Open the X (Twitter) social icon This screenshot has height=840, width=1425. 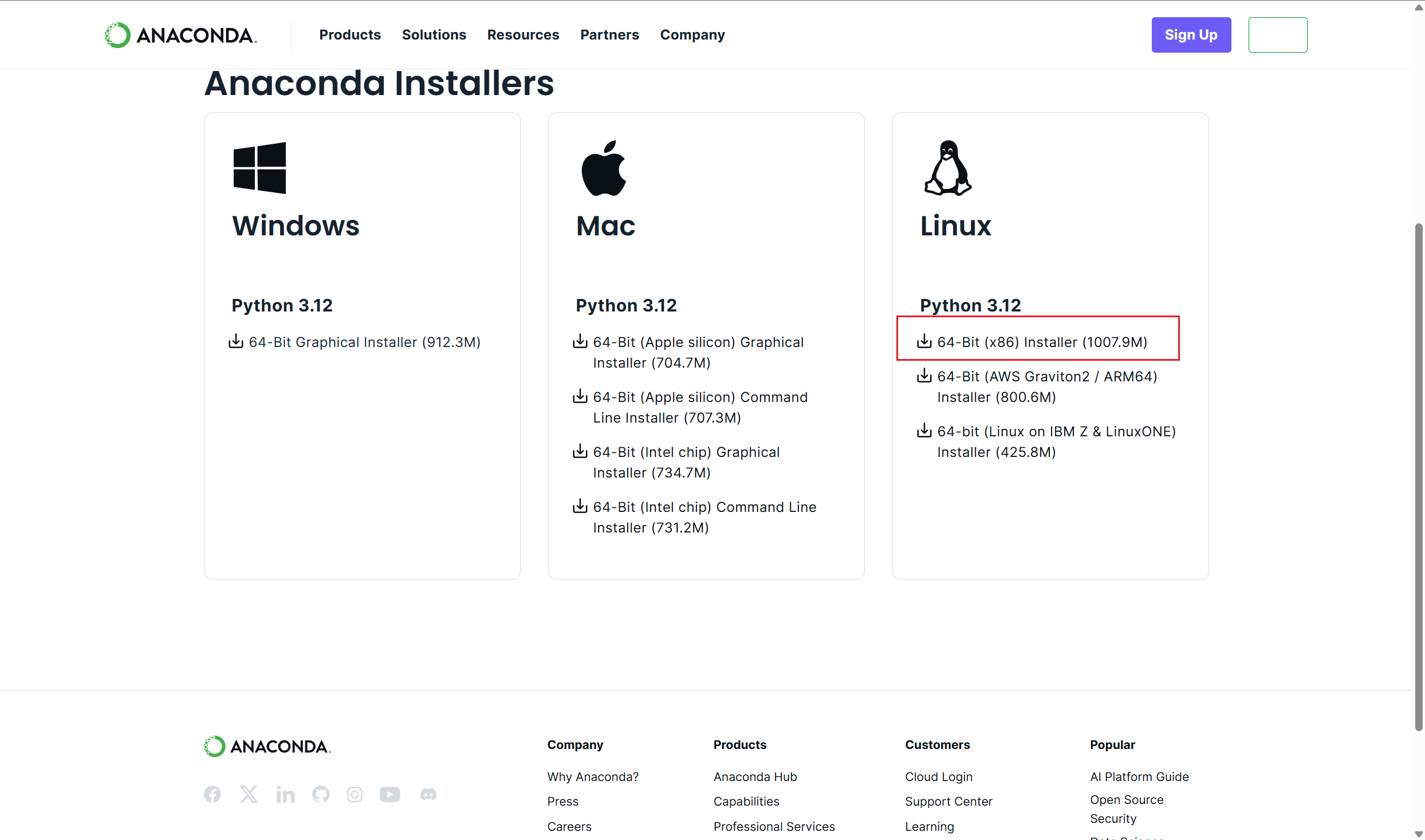tap(249, 794)
